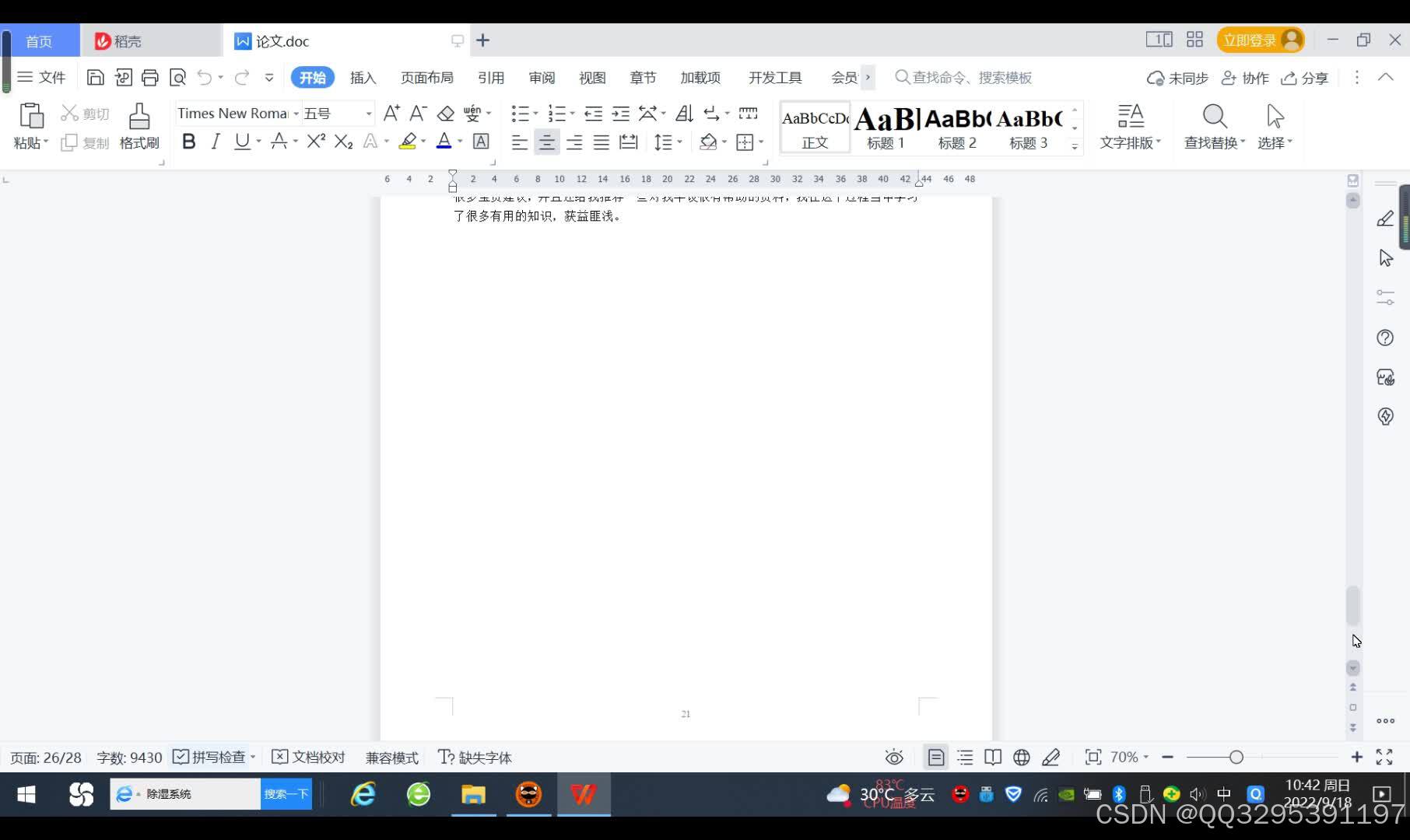Screen dimensions: 1410x840
Task: Click the Clear Formatting eraser icon
Action: click(445, 114)
